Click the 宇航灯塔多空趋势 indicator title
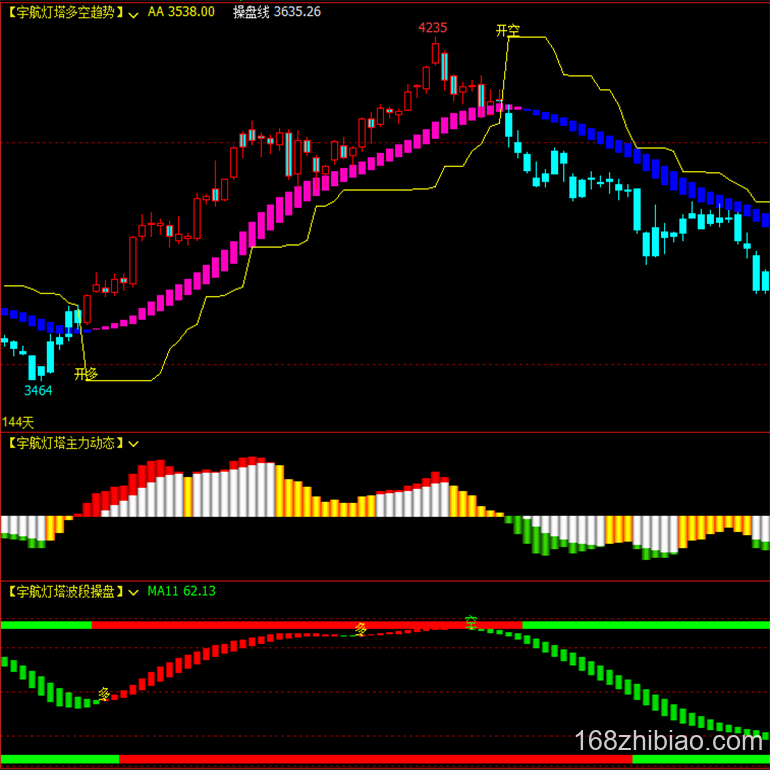The image size is (770, 770). 64,12
